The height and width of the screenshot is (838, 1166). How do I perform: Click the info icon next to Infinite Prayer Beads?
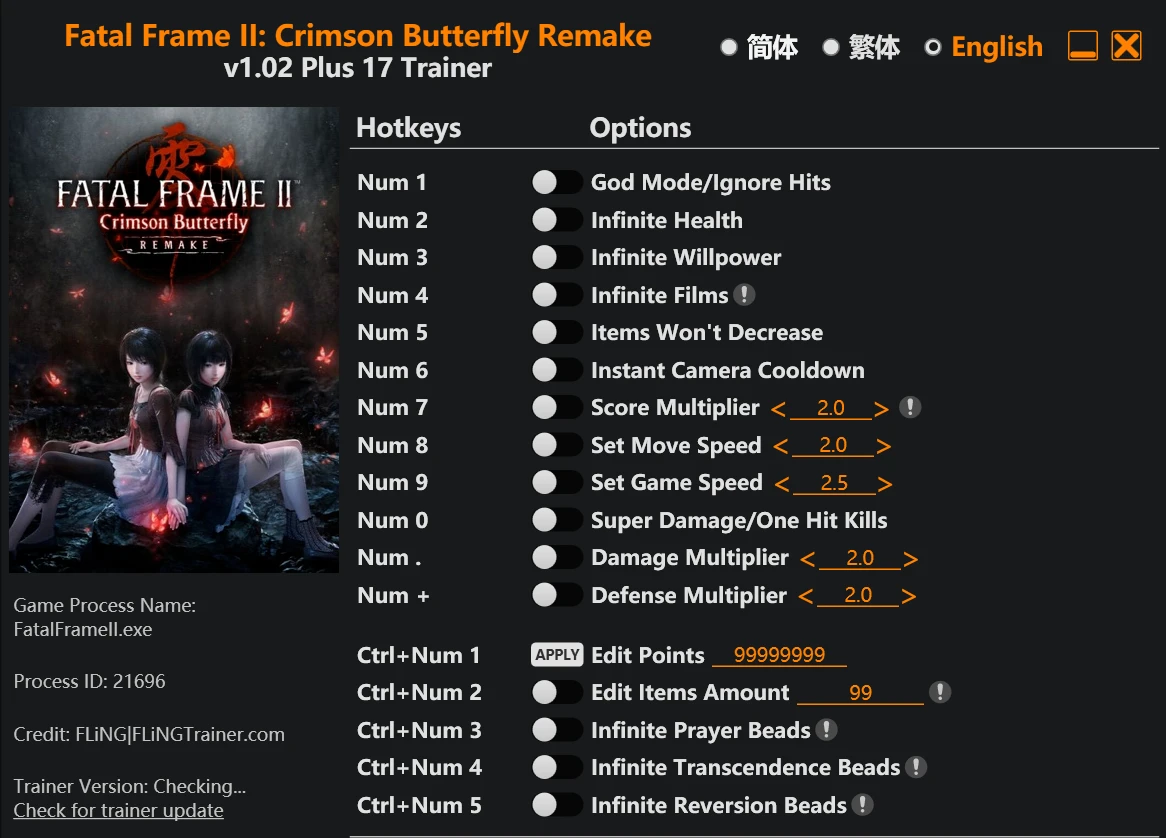(x=826, y=730)
